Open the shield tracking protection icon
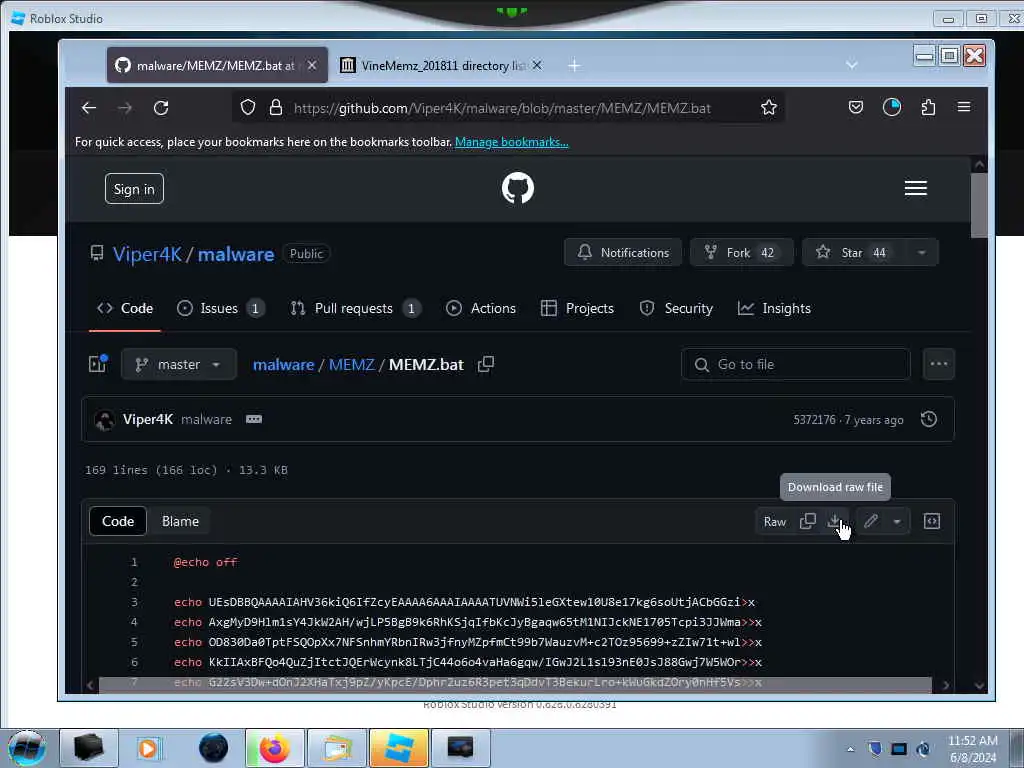The height and width of the screenshot is (768, 1024). click(248, 107)
